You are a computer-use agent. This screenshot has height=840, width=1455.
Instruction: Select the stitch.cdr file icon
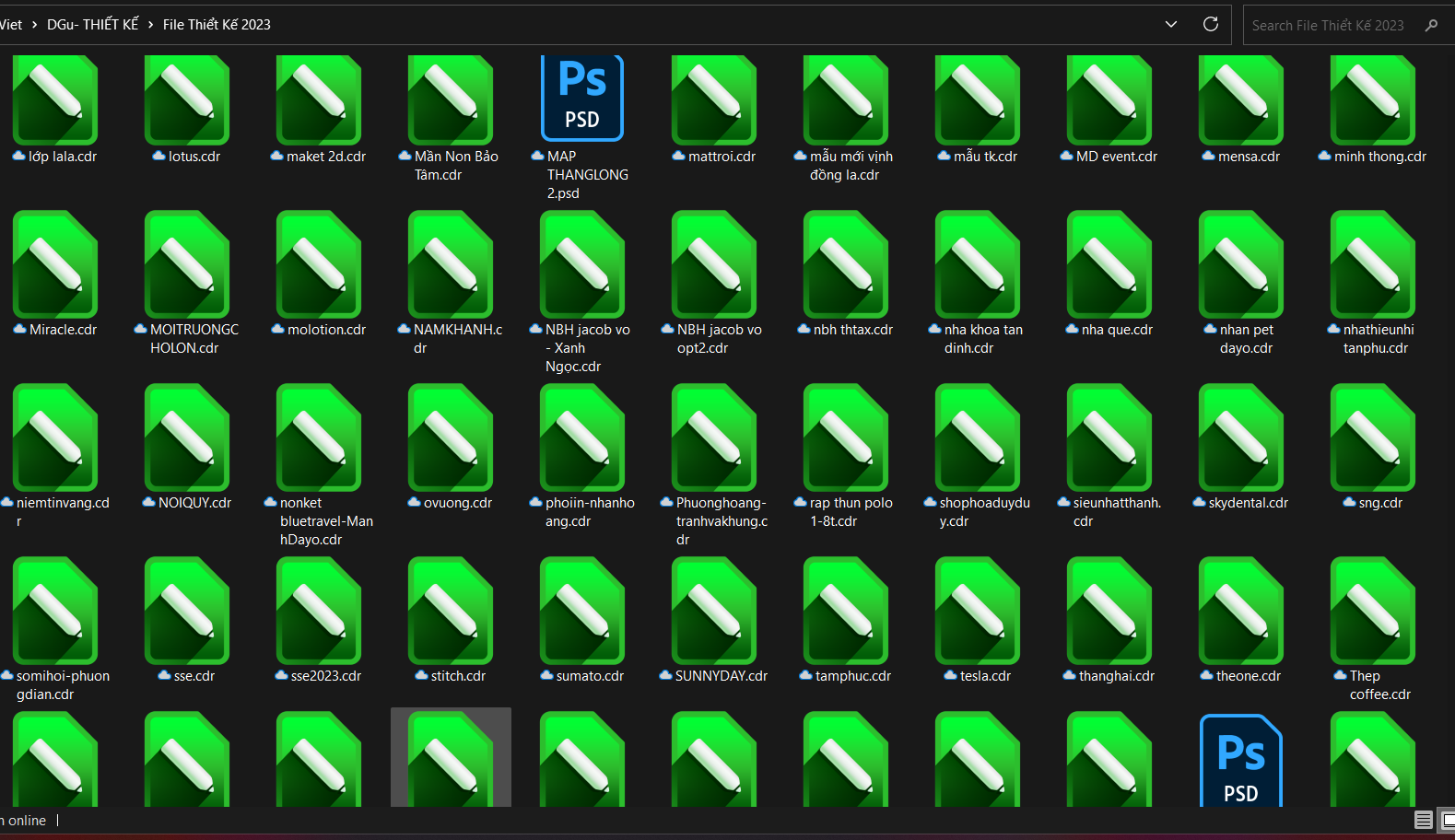pos(451,612)
